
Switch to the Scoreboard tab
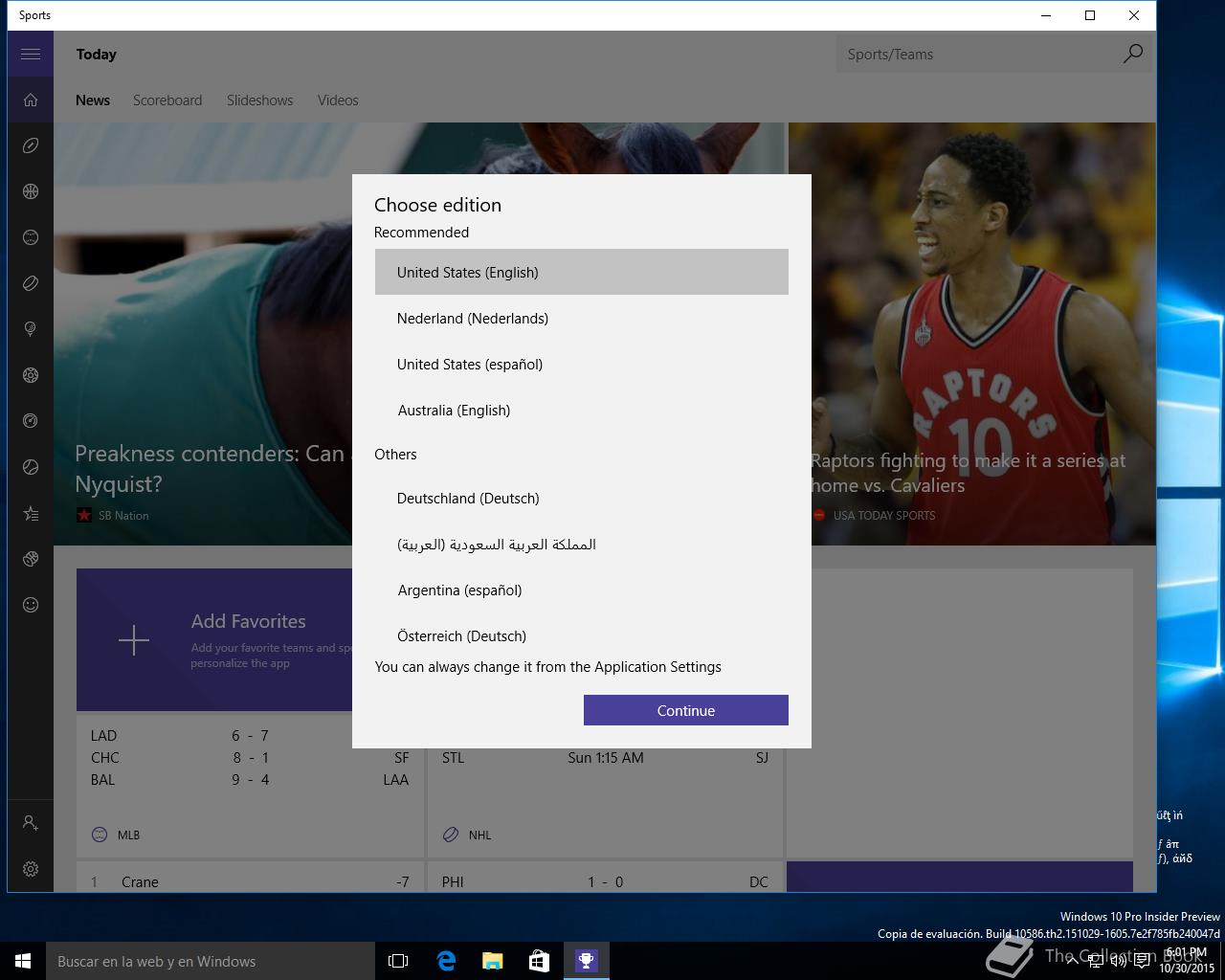pos(167,100)
